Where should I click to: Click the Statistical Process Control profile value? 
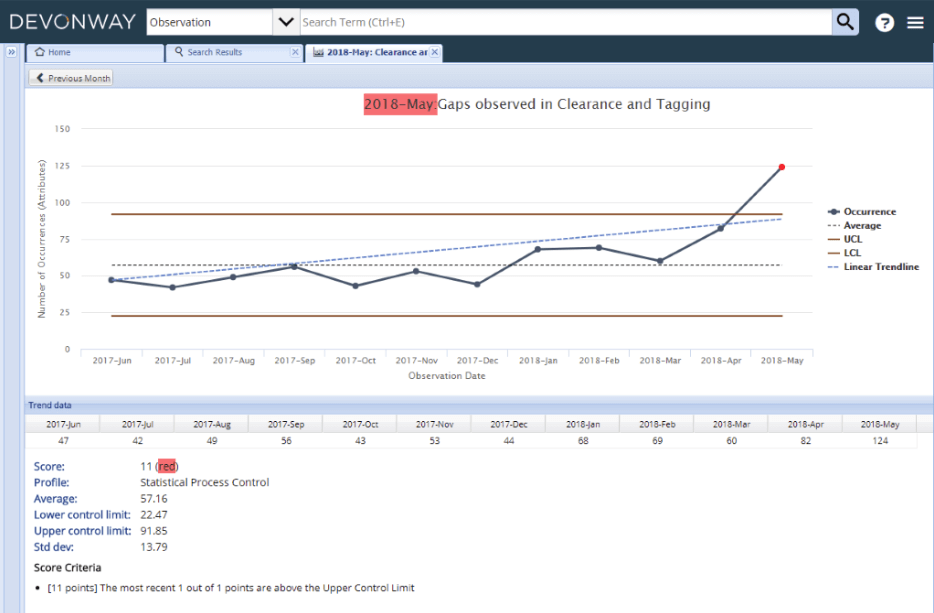204,483
